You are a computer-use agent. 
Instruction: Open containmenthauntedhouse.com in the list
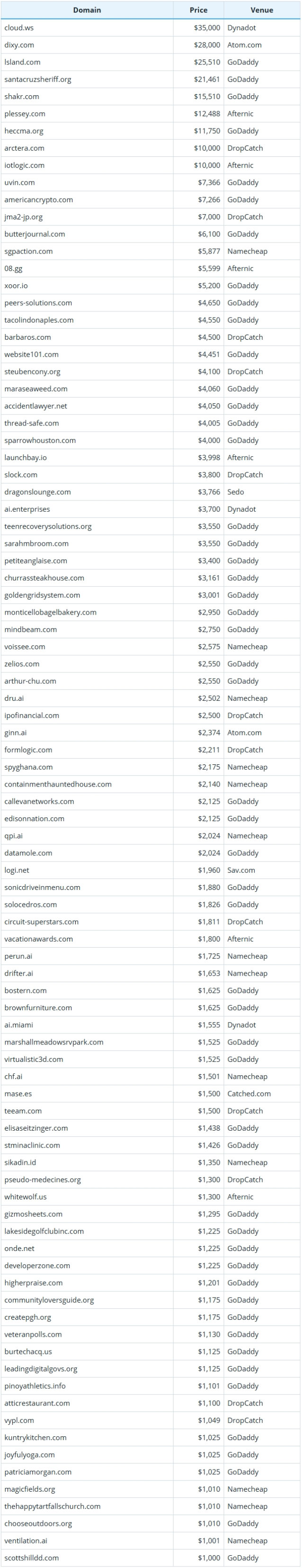58,784
